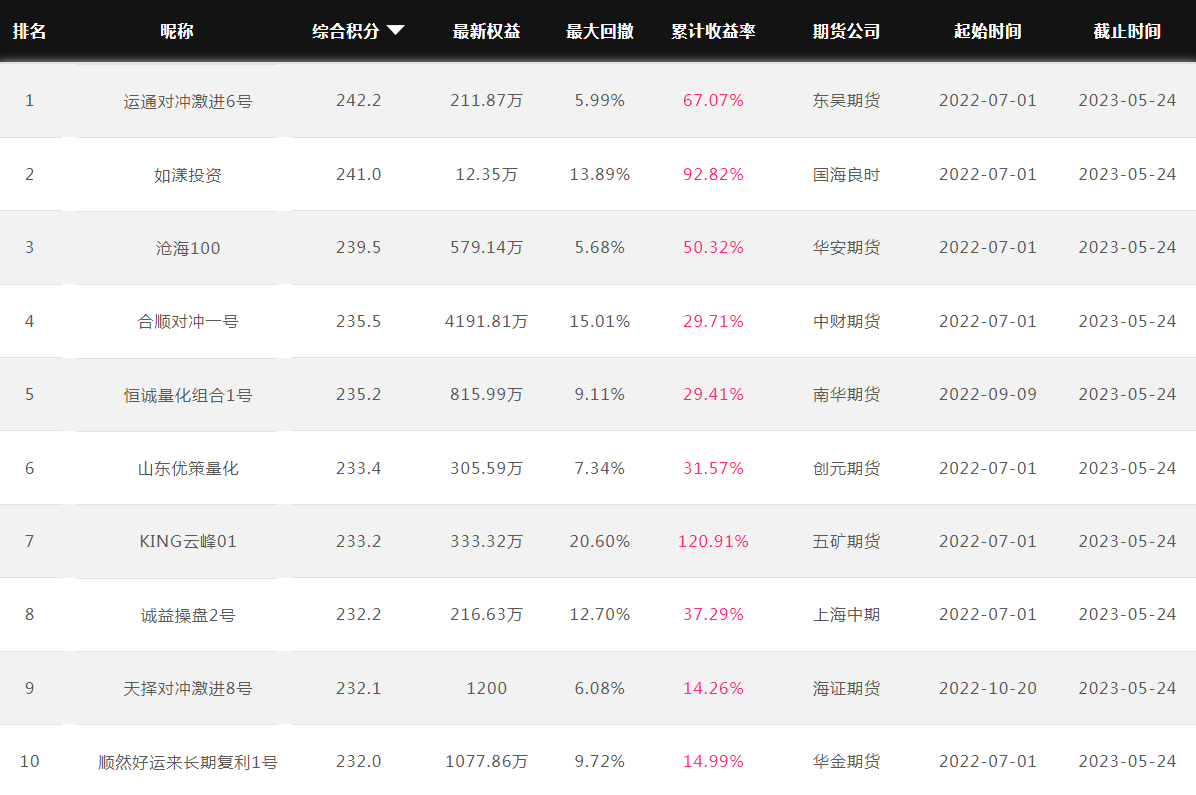
Task: Select the drawdown value 15.01%
Action: click(x=600, y=321)
